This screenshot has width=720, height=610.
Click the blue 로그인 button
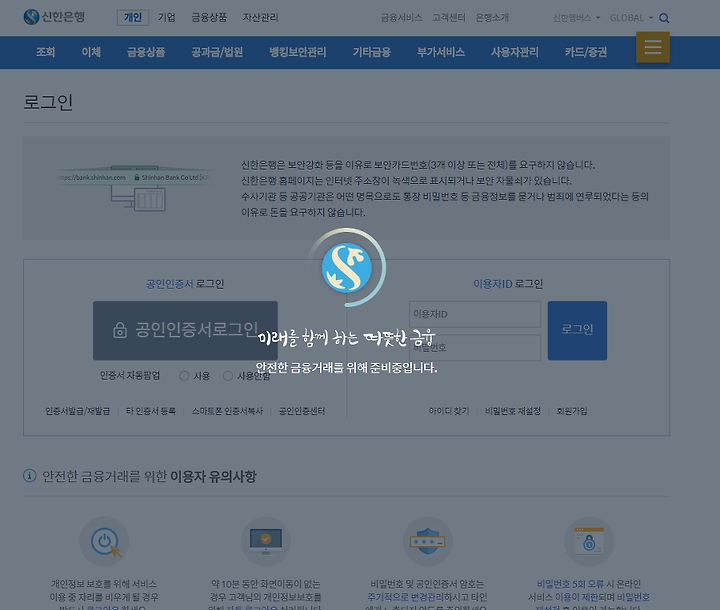pos(577,330)
